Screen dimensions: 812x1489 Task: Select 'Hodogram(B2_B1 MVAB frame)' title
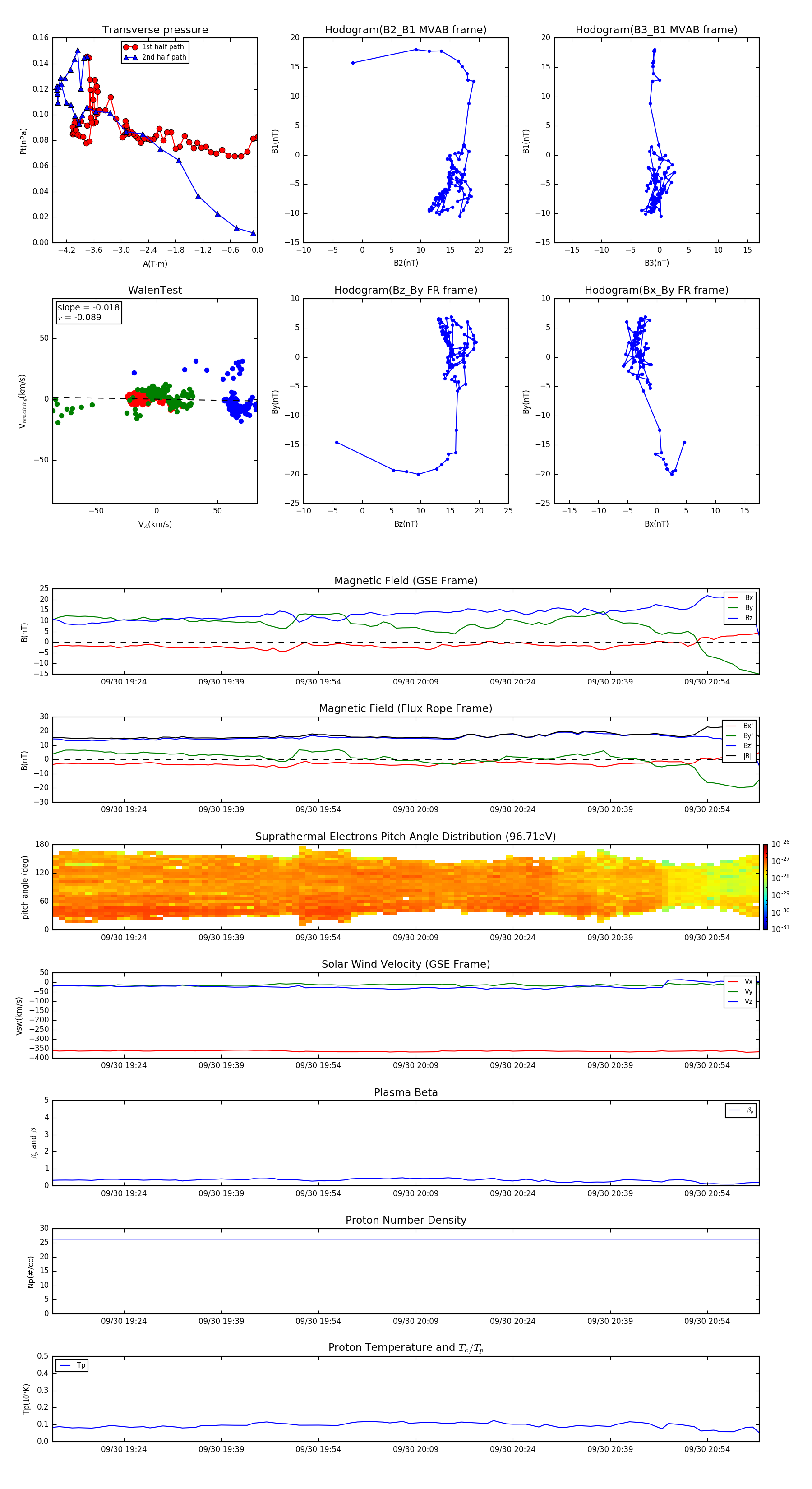tap(406, 30)
